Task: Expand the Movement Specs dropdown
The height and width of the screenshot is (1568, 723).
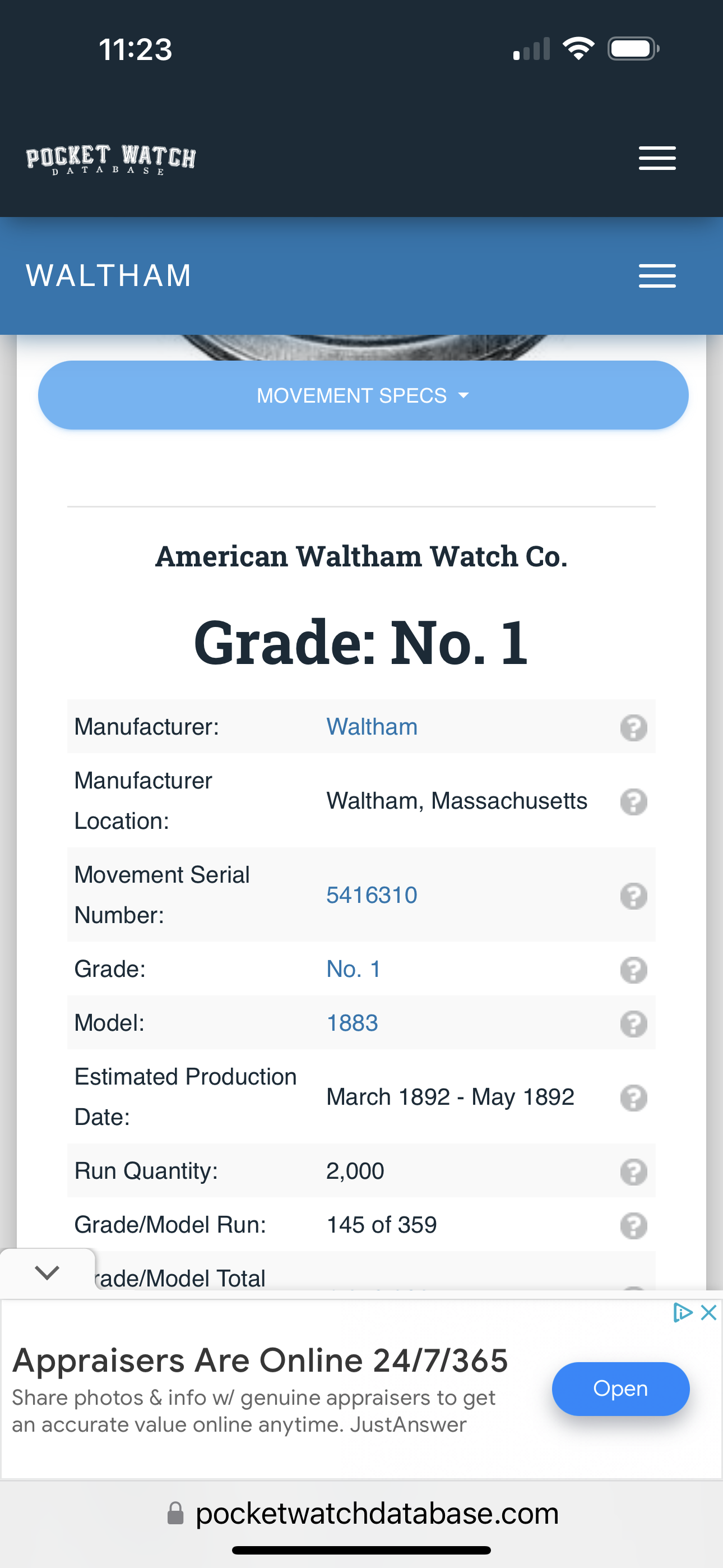Action: click(x=363, y=396)
